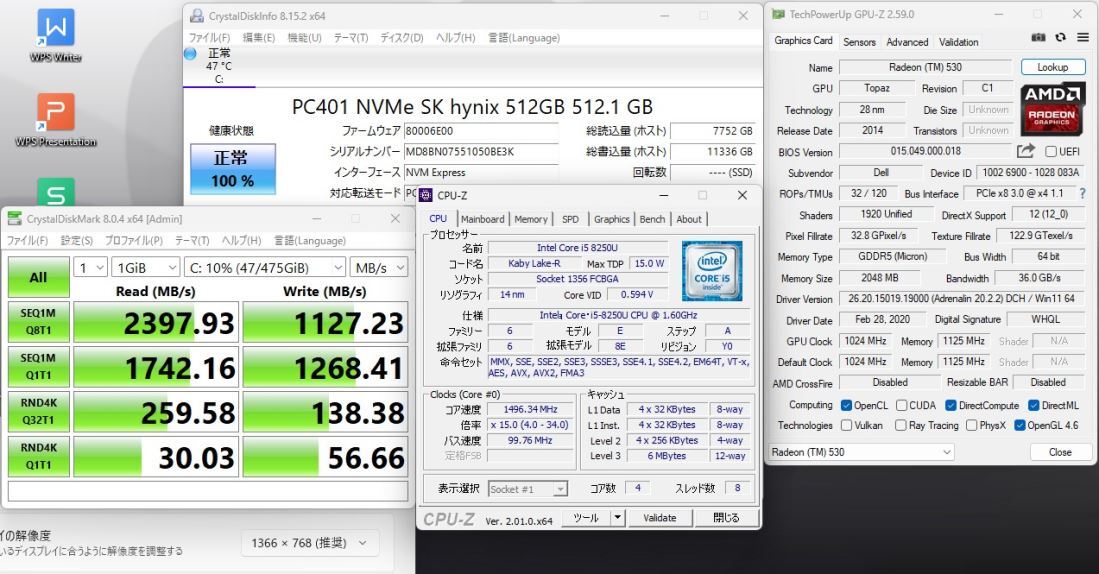Image resolution: width=1099 pixels, height=574 pixels.
Task: Open 設定(S) menu in CrystalDiskMark
Action: tap(76, 240)
